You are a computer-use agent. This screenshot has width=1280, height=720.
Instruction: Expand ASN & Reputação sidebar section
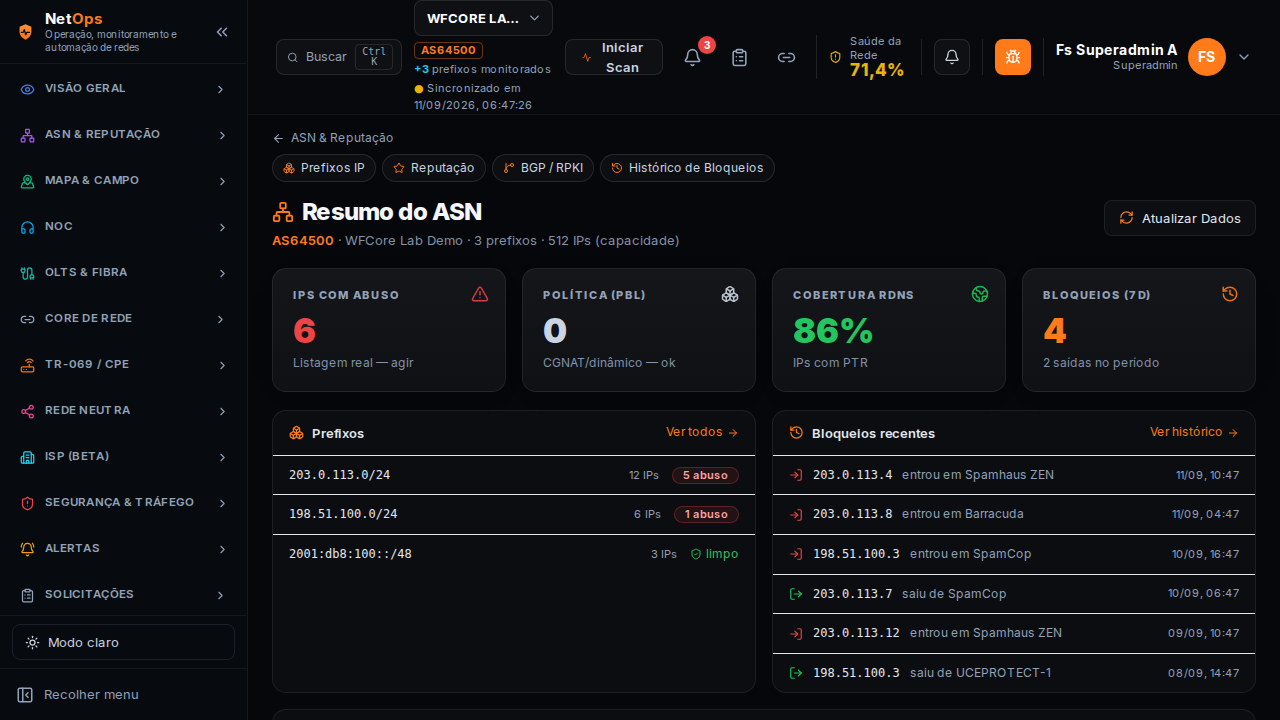(x=123, y=135)
